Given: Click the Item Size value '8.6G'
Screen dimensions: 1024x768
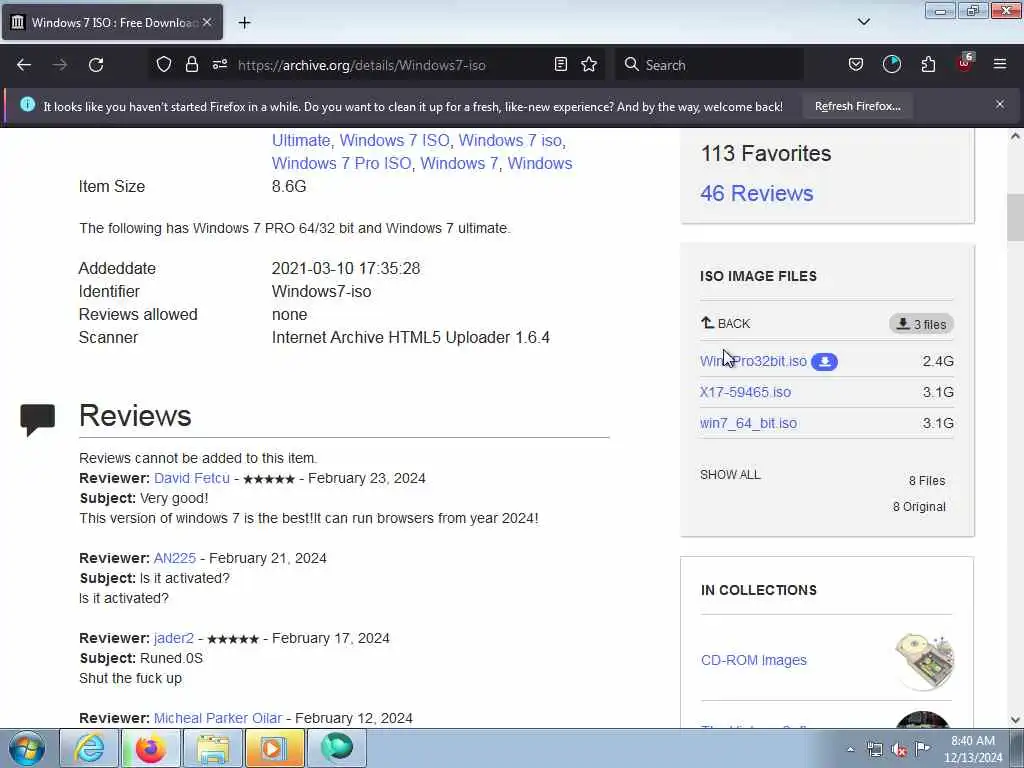Looking at the screenshot, I should point(289,187).
